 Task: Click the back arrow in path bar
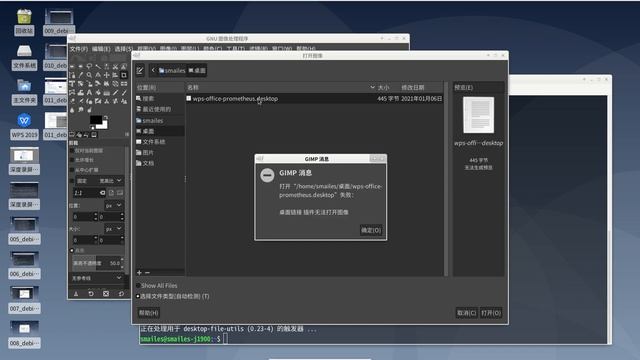153,70
